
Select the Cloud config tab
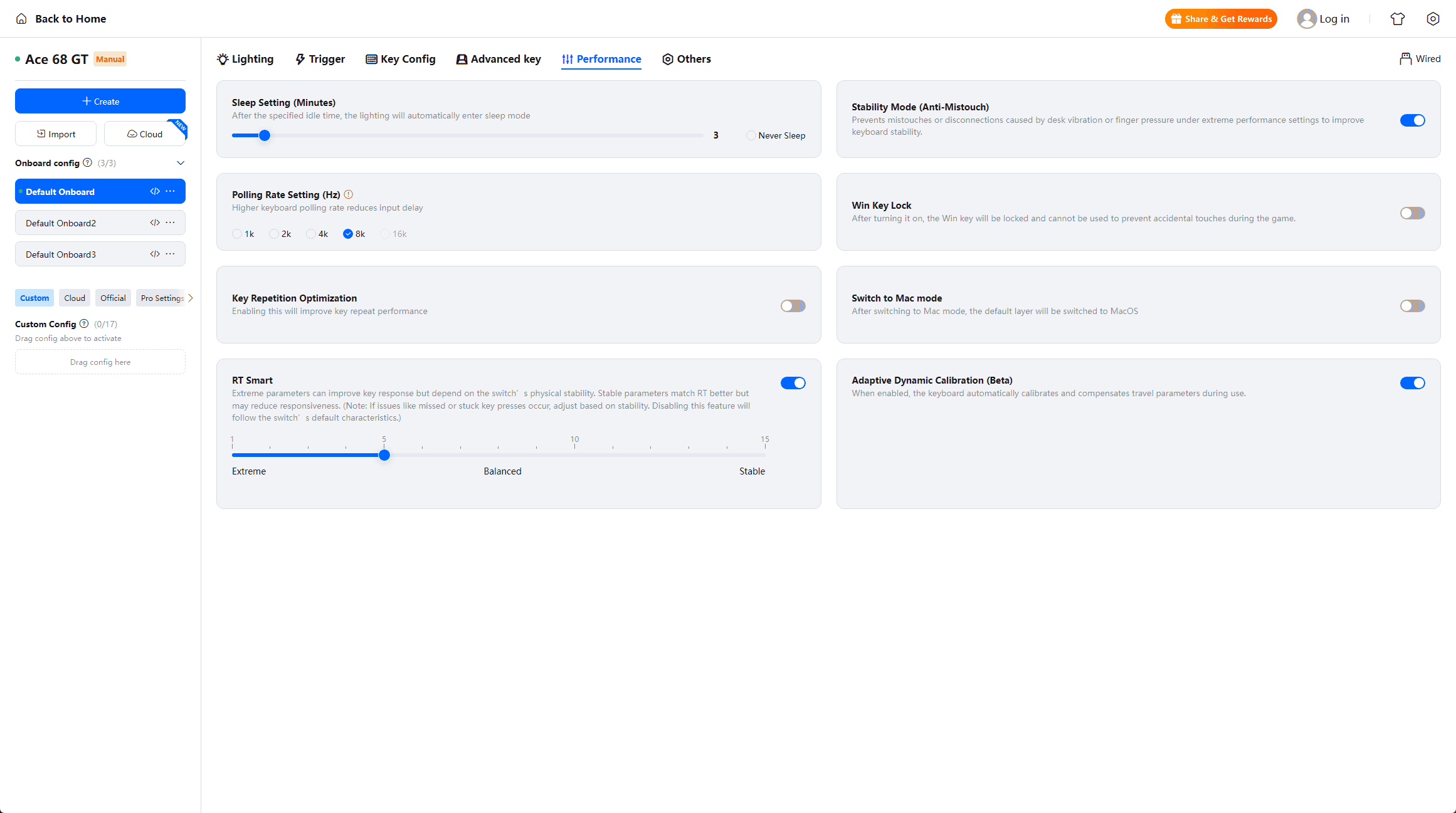click(75, 298)
